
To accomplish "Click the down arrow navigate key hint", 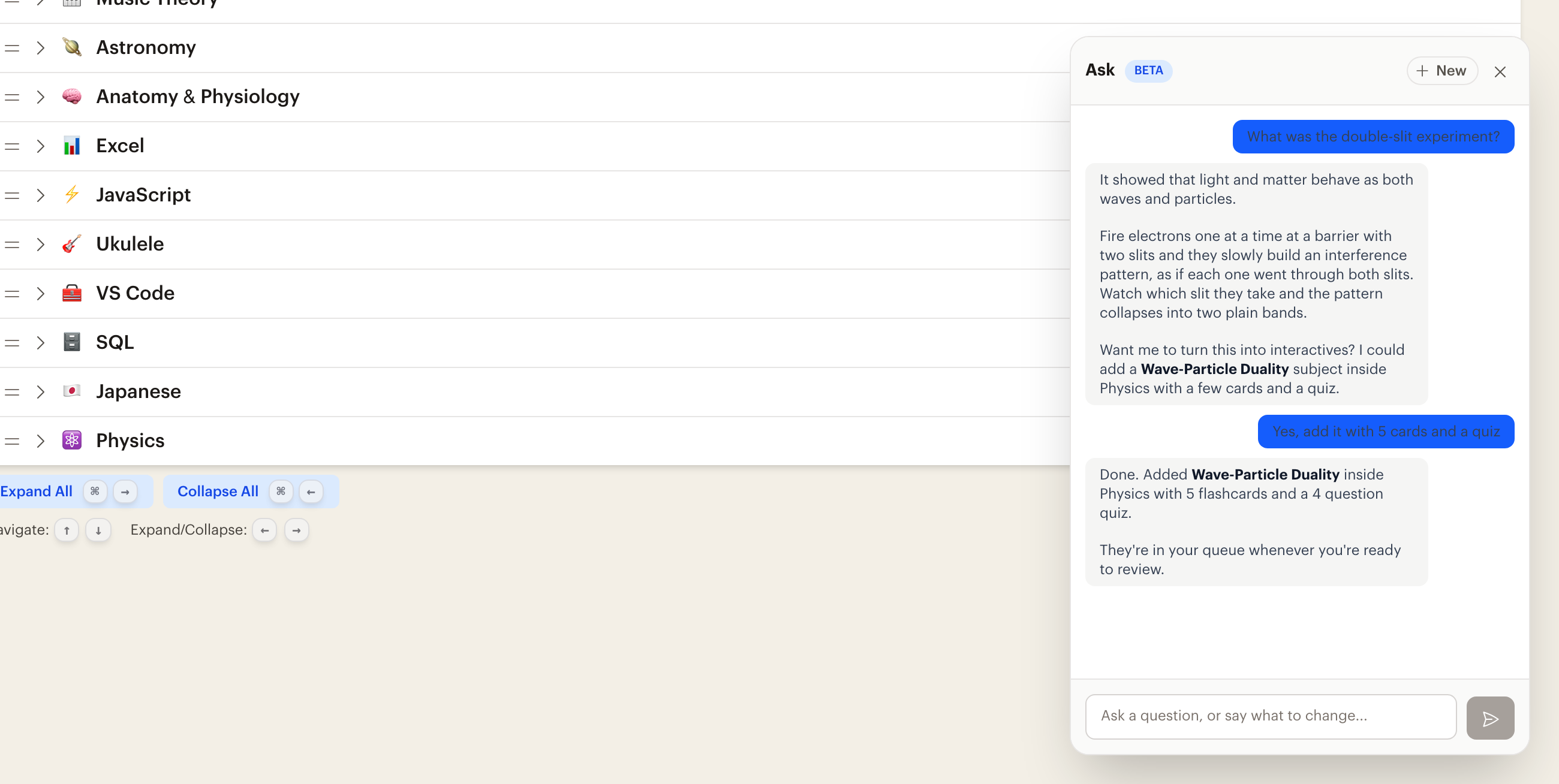I will [98, 530].
